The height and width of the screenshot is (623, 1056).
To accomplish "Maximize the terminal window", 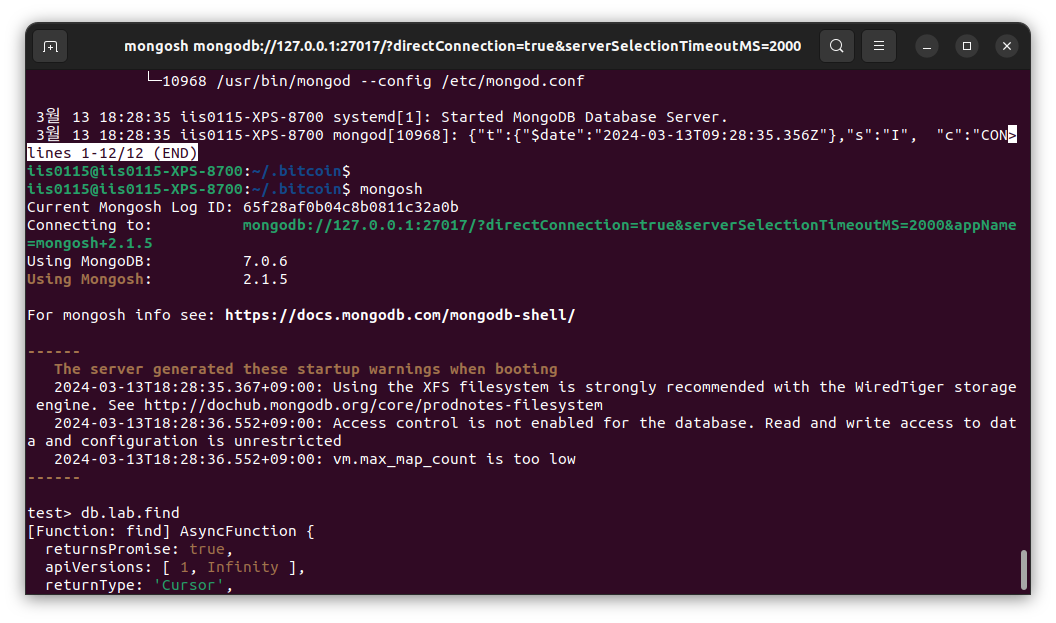I will [x=967, y=46].
